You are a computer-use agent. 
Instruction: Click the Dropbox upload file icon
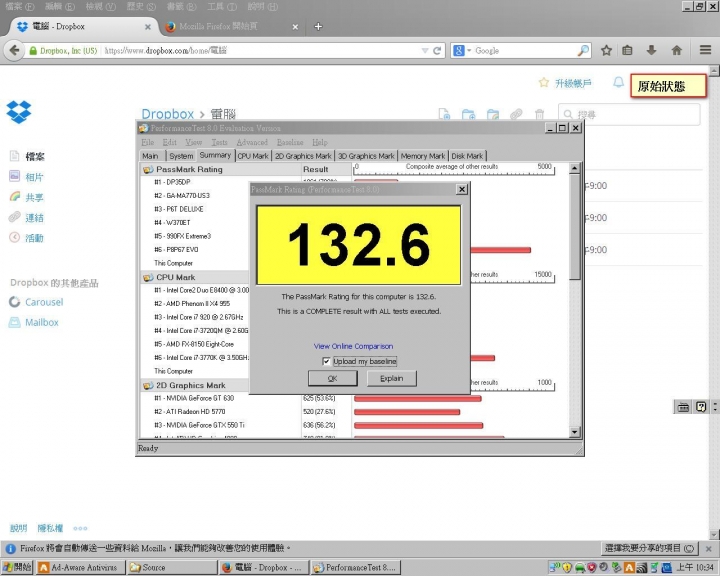tap(444, 114)
